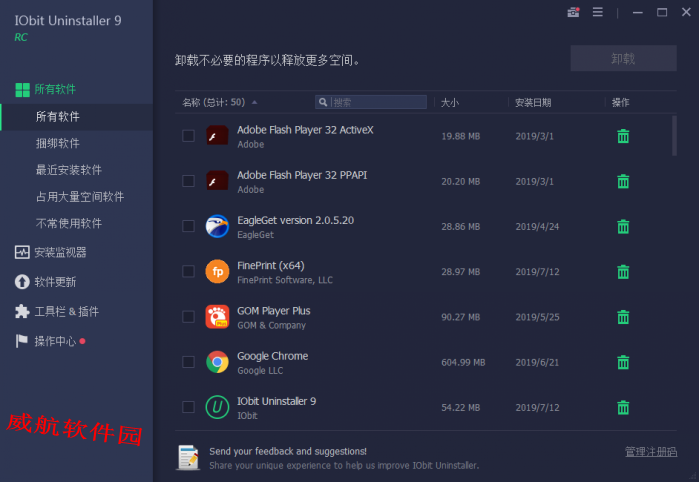The width and height of the screenshot is (699, 482).
Task: Click trash icon for IObit Uninstaller 9
Action: click(x=623, y=408)
